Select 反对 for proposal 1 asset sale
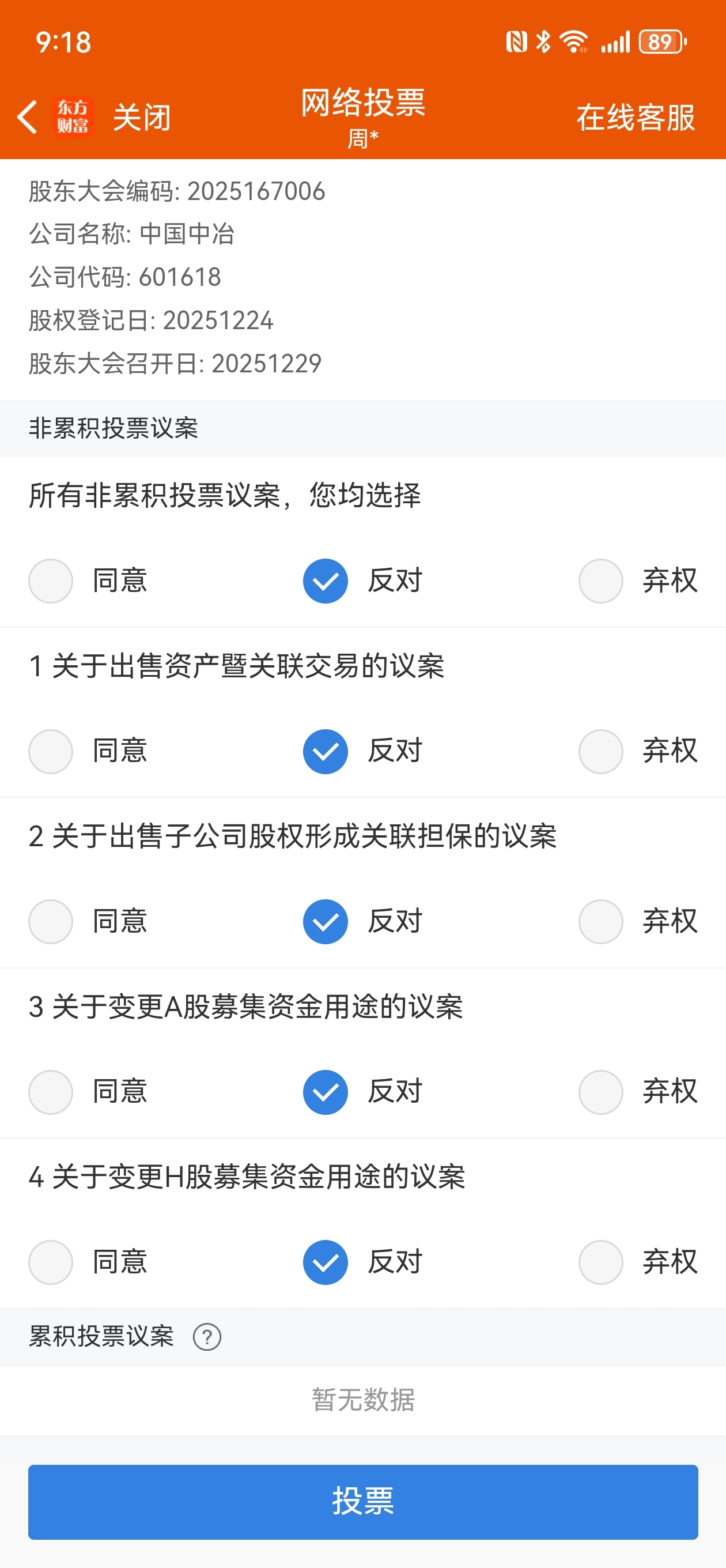Screen dimensions: 726x1568 pyautogui.click(x=326, y=751)
